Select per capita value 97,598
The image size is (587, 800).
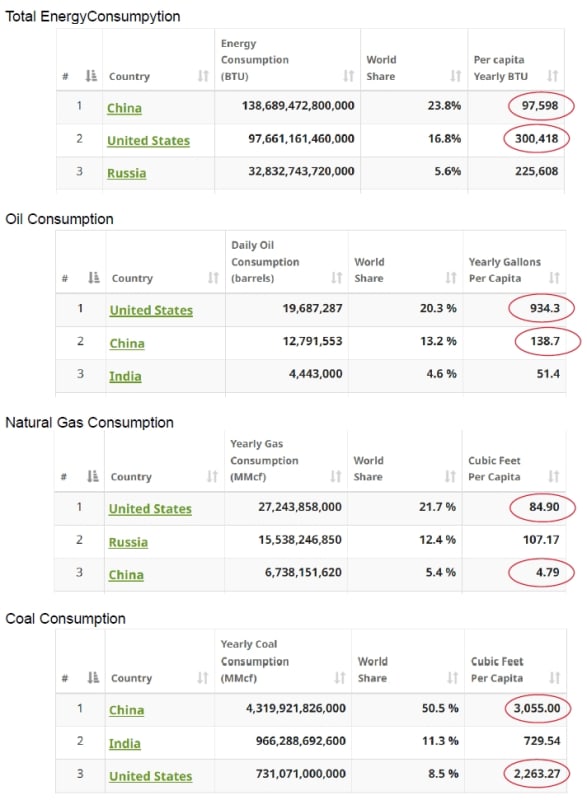540,106
